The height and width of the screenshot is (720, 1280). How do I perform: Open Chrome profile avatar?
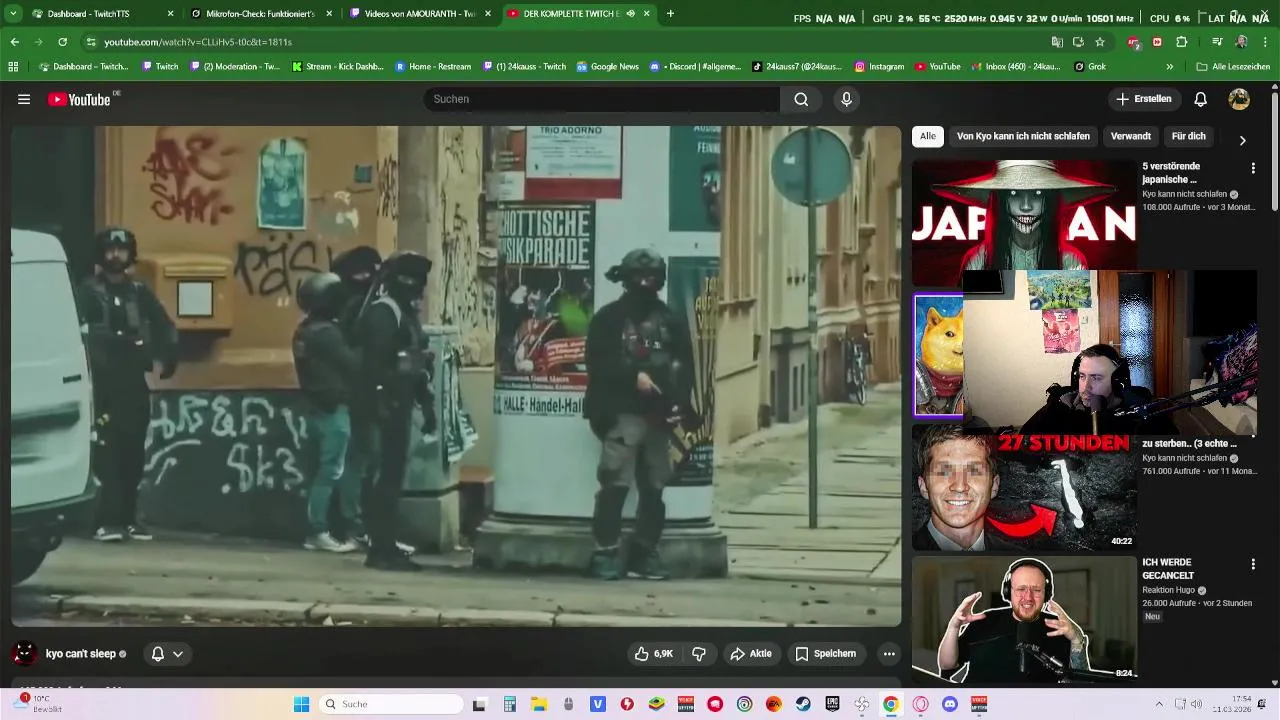click(x=1241, y=42)
